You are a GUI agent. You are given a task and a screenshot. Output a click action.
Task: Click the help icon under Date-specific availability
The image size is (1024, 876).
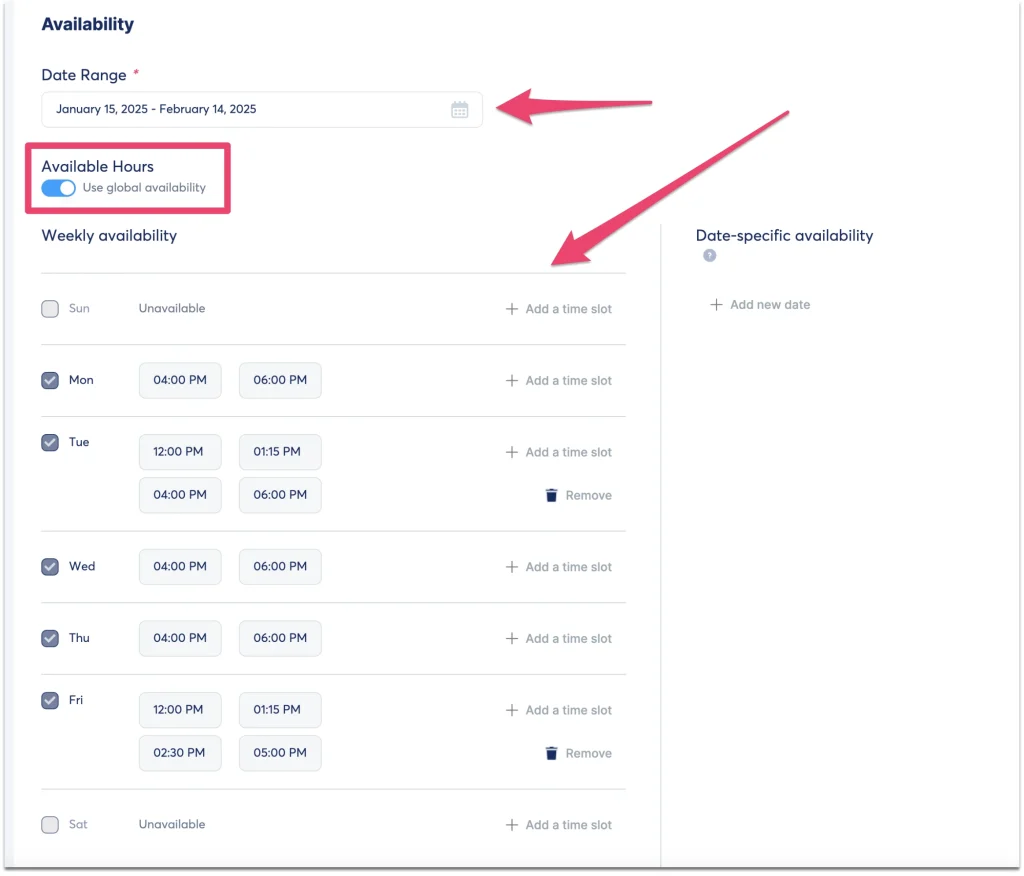(709, 256)
